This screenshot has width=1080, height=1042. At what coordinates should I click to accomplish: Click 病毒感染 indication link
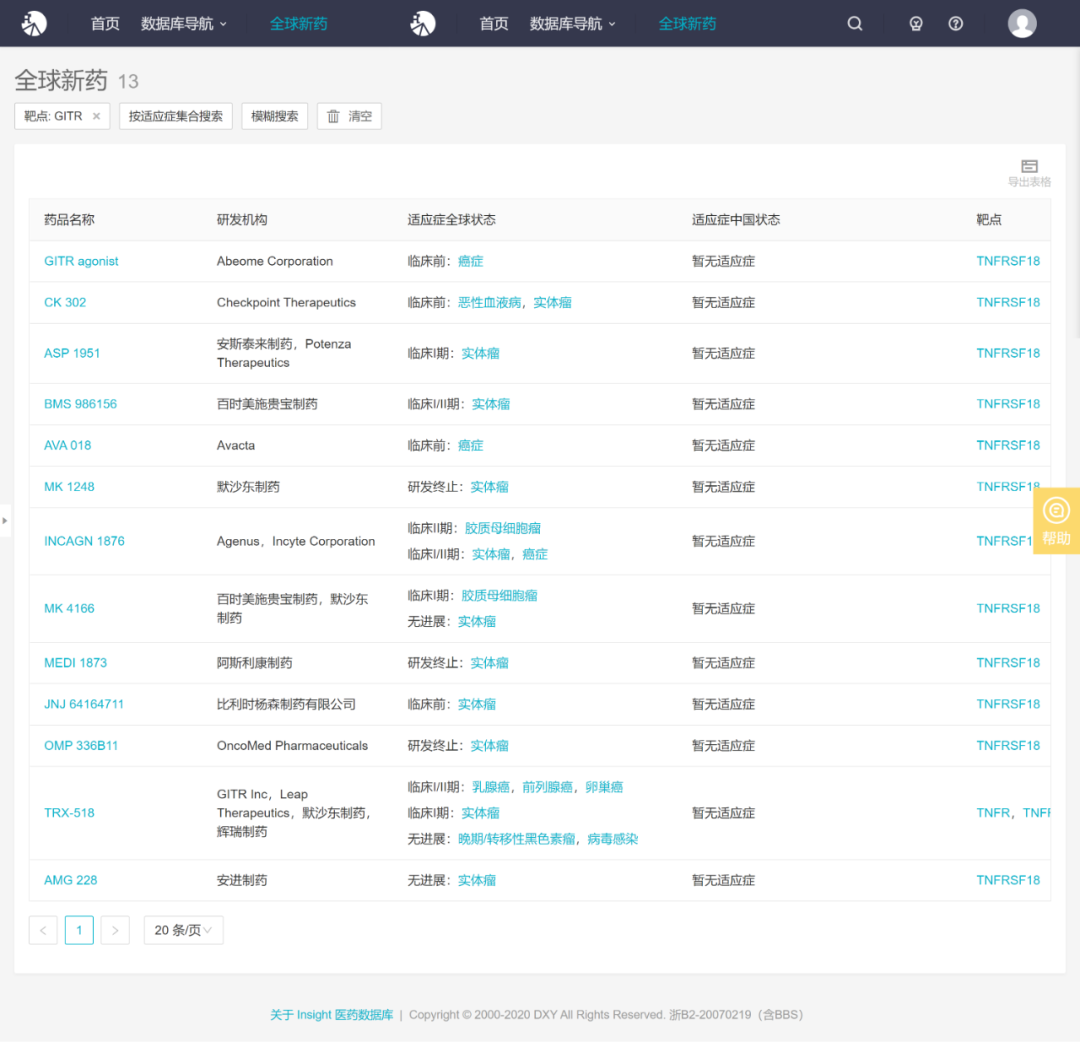click(613, 839)
